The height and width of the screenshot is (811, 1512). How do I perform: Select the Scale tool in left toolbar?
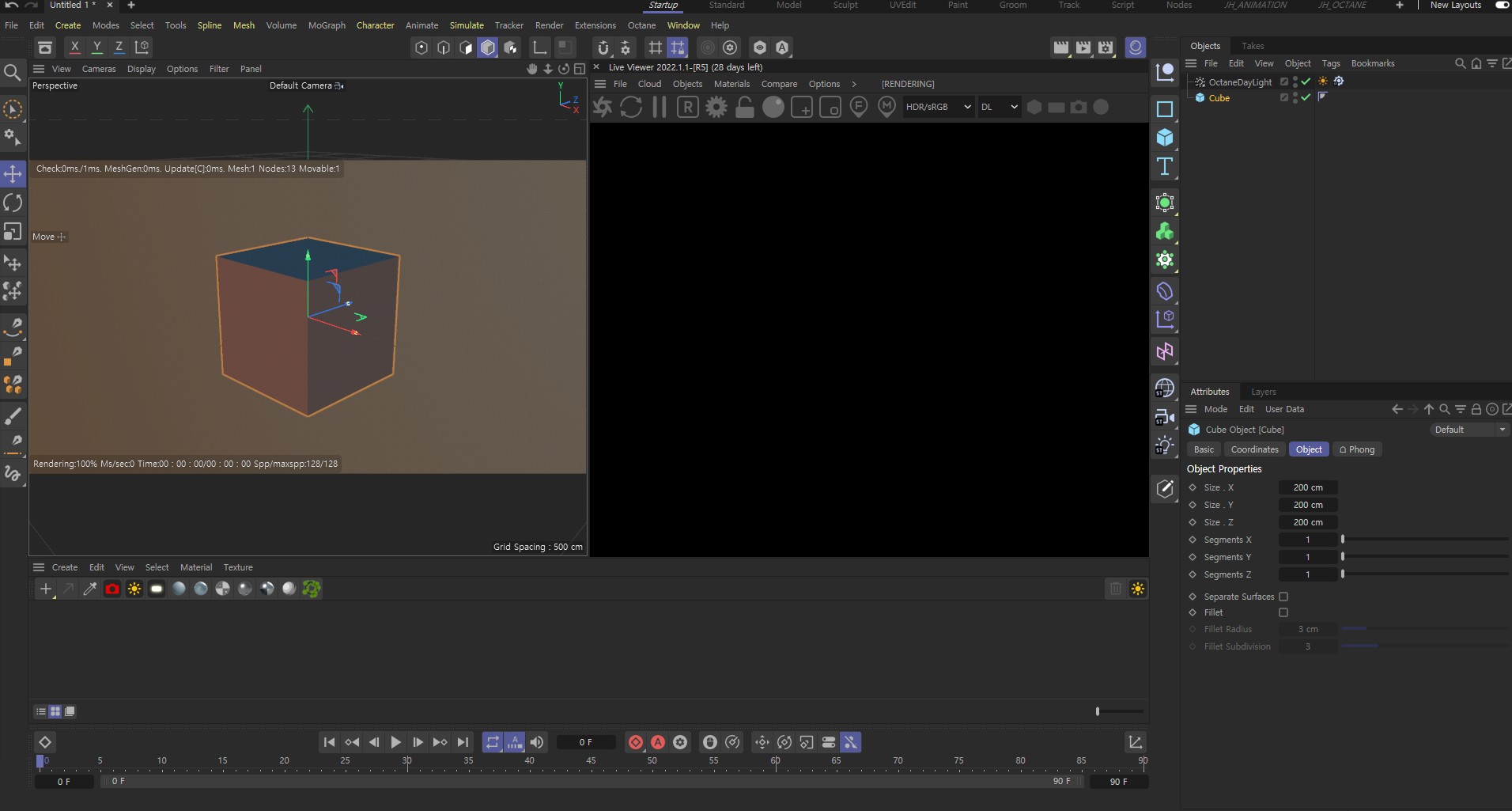click(13, 231)
